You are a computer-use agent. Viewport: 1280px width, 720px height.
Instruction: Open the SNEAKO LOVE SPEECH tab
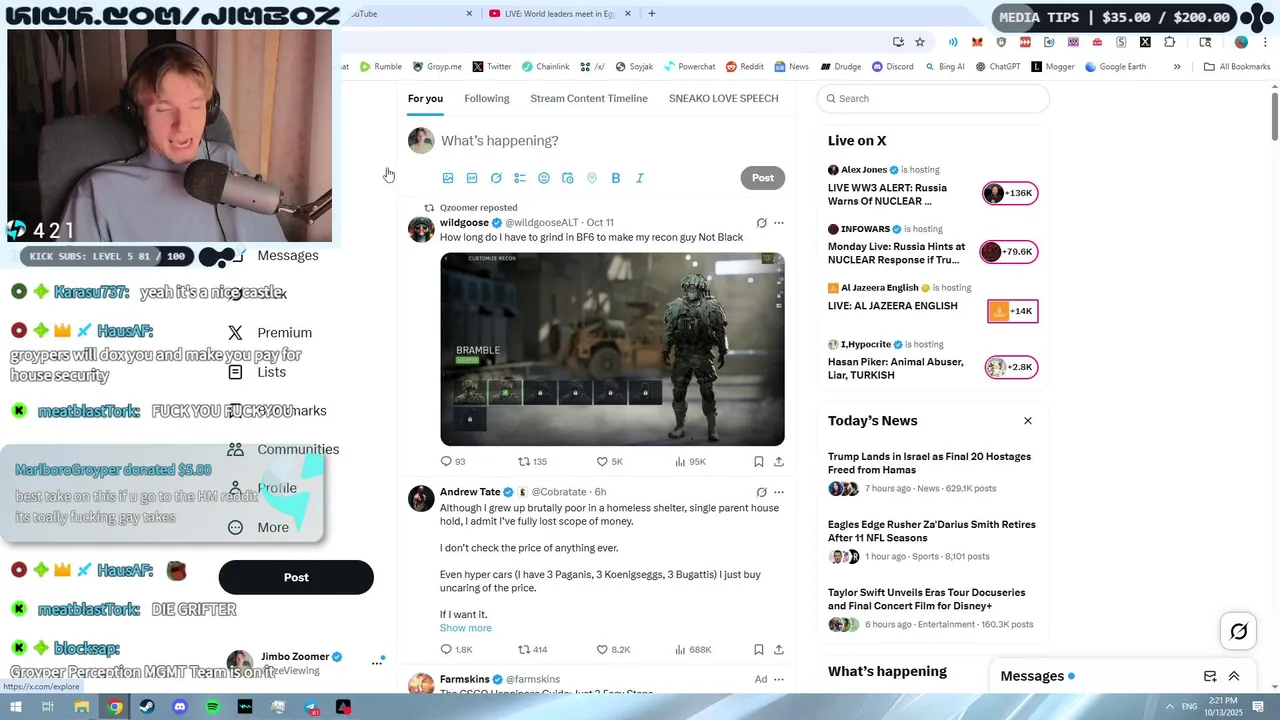point(724,98)
